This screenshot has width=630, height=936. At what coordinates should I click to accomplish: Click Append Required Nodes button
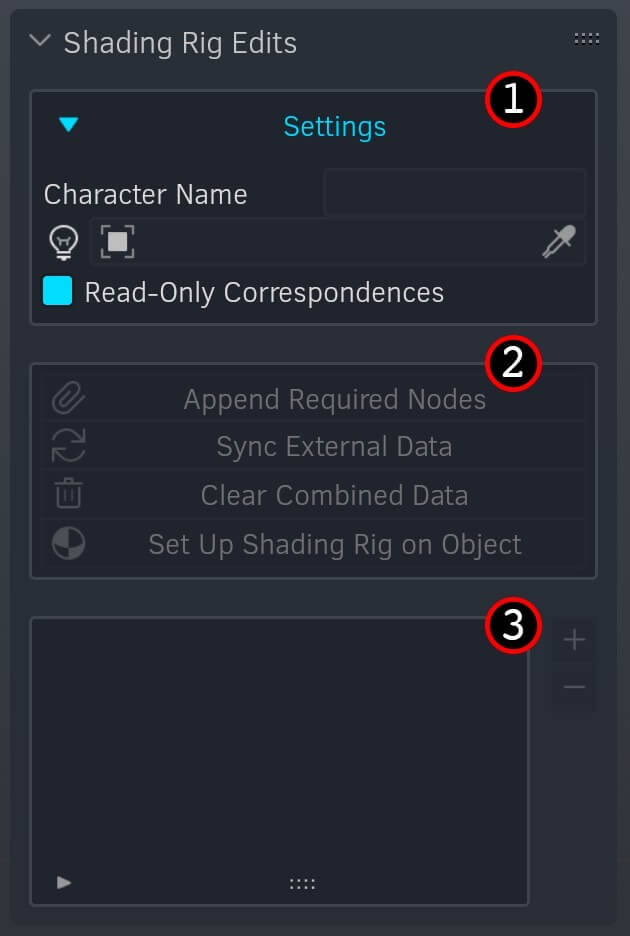pyautogui.click(x=314, y=399)
